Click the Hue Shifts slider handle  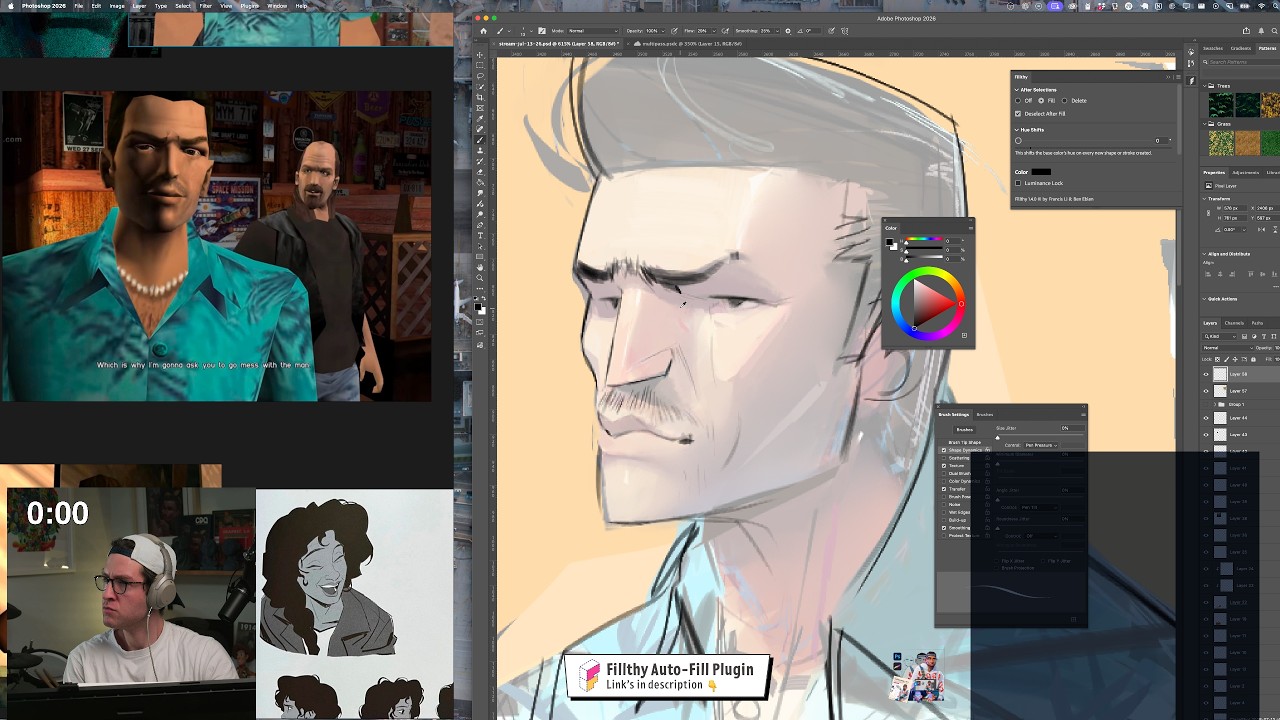1018,141
